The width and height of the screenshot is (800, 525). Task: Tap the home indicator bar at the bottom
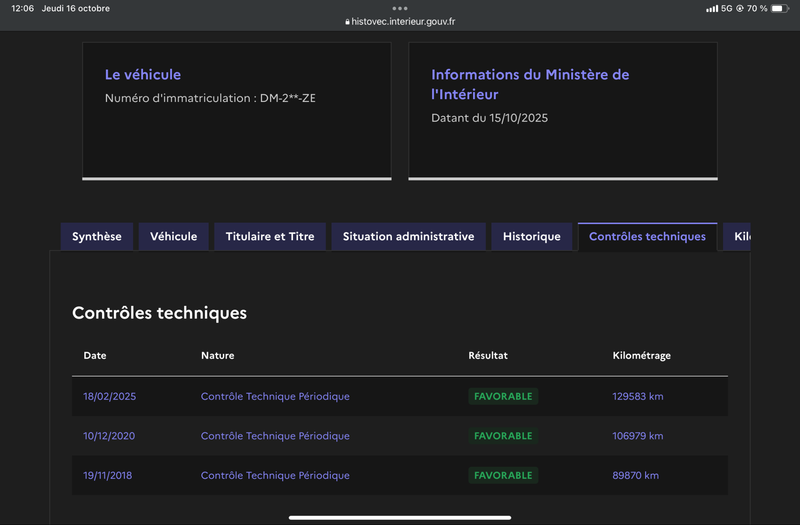[400, 517]
